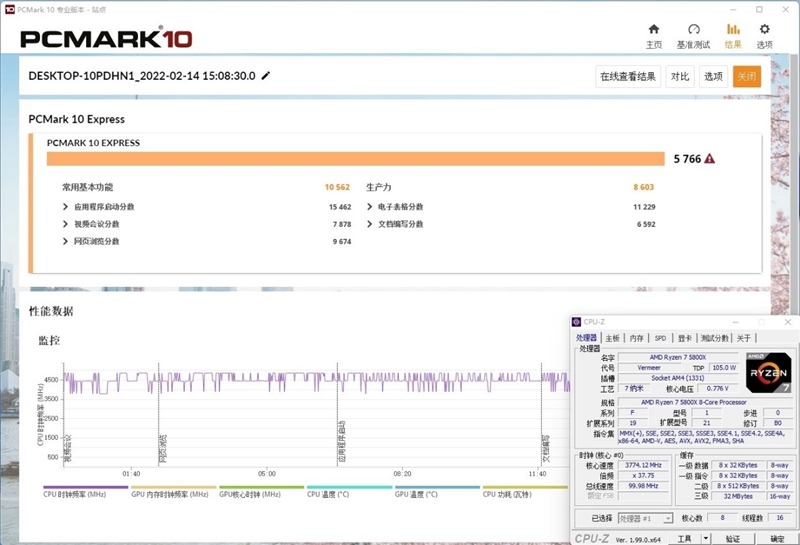Expand 电子表格分数 row
The height and width of the screenshot is (545, 800).
(369, 207)
